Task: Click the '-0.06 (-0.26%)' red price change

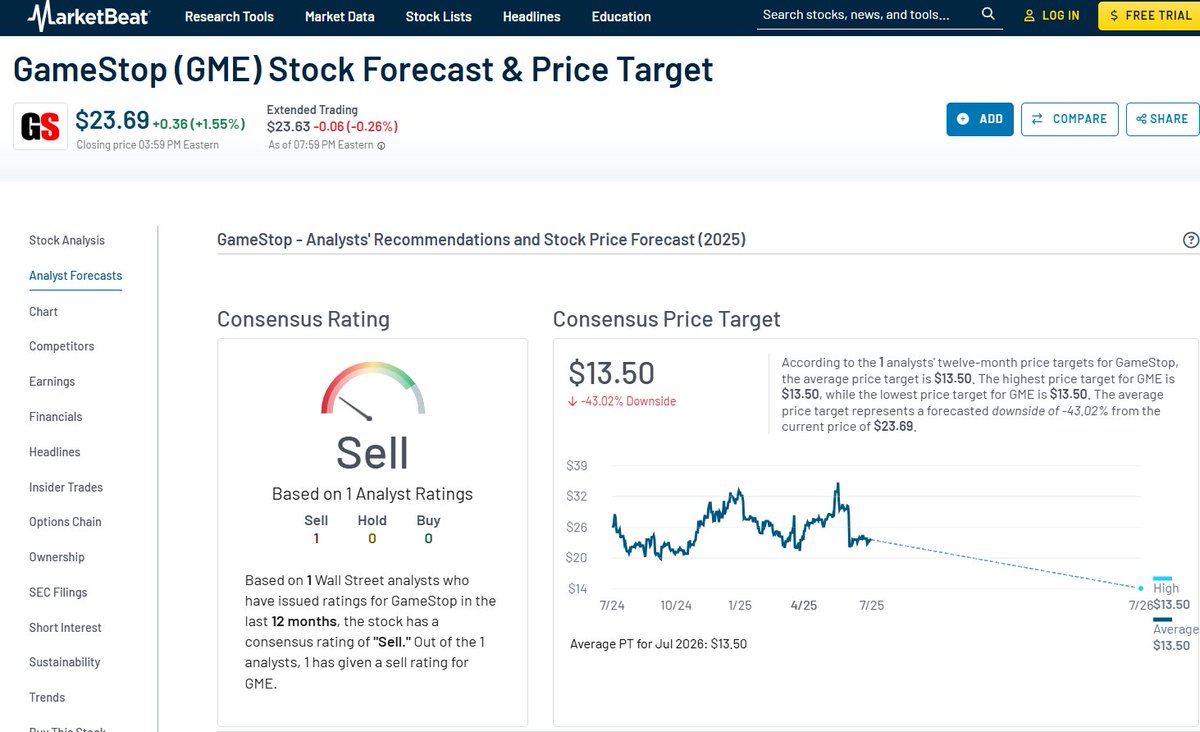Action: point(355,127)
